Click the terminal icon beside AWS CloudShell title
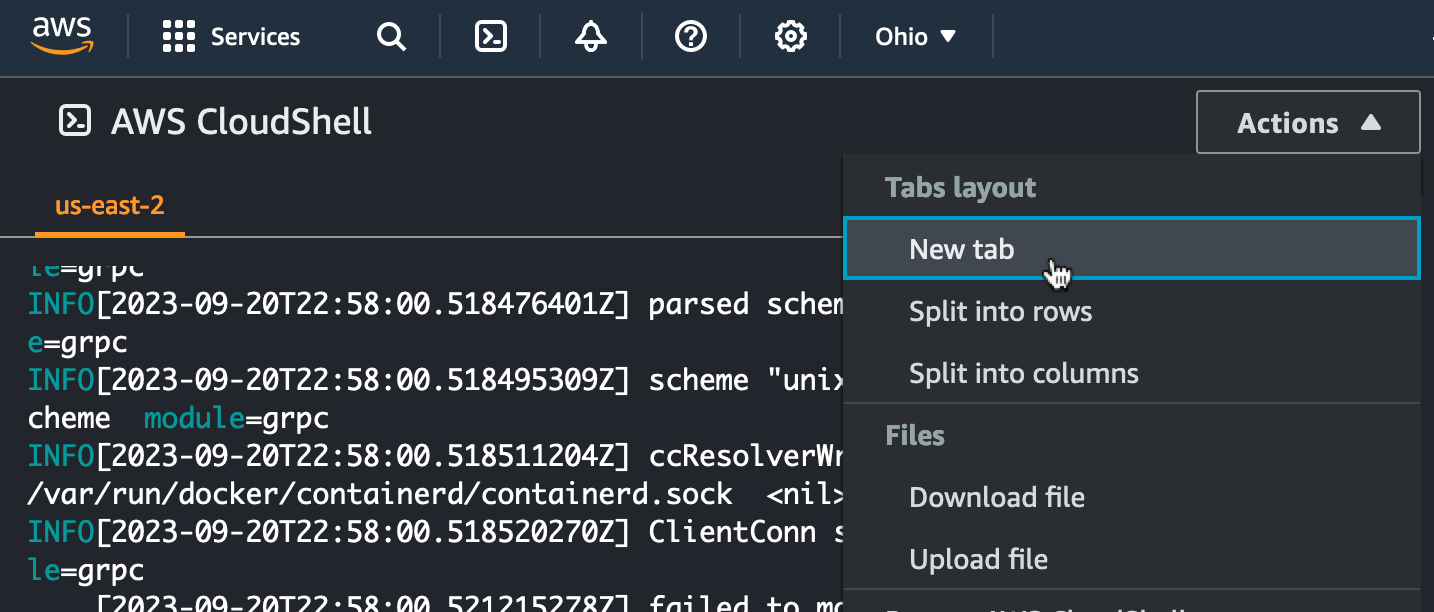 76,122
